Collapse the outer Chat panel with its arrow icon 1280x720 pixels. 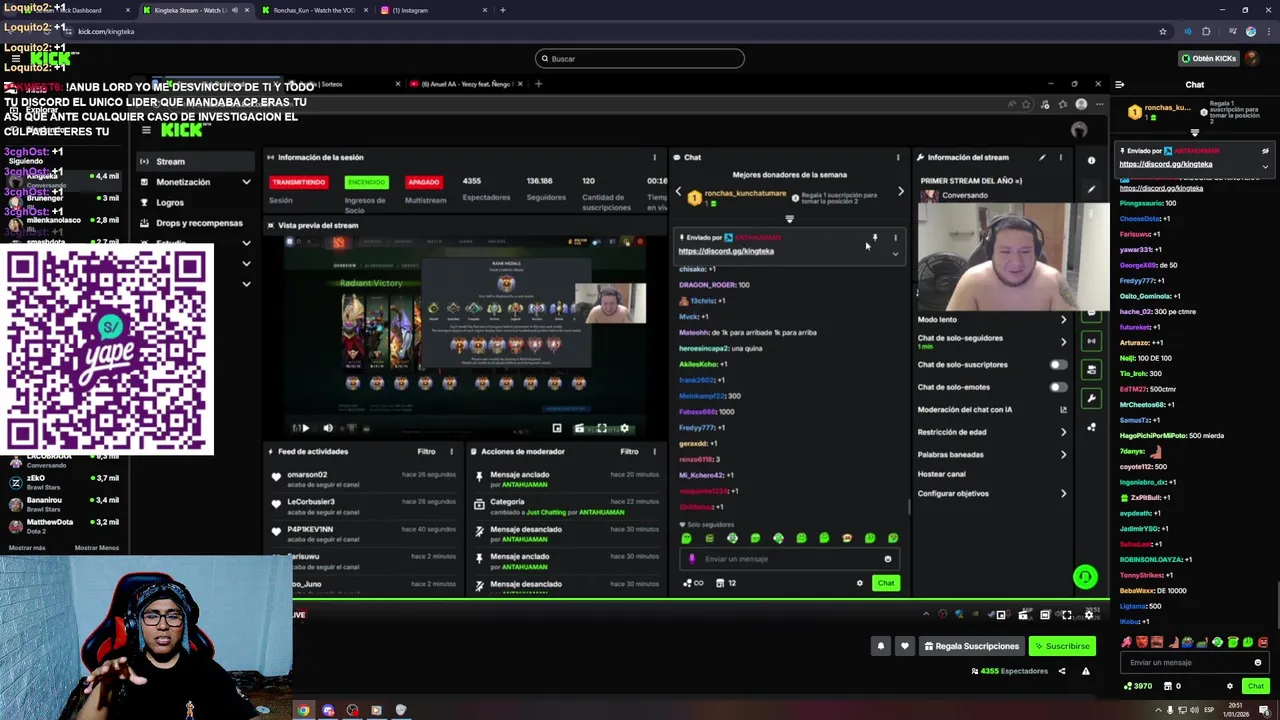tap(1119, 84)
